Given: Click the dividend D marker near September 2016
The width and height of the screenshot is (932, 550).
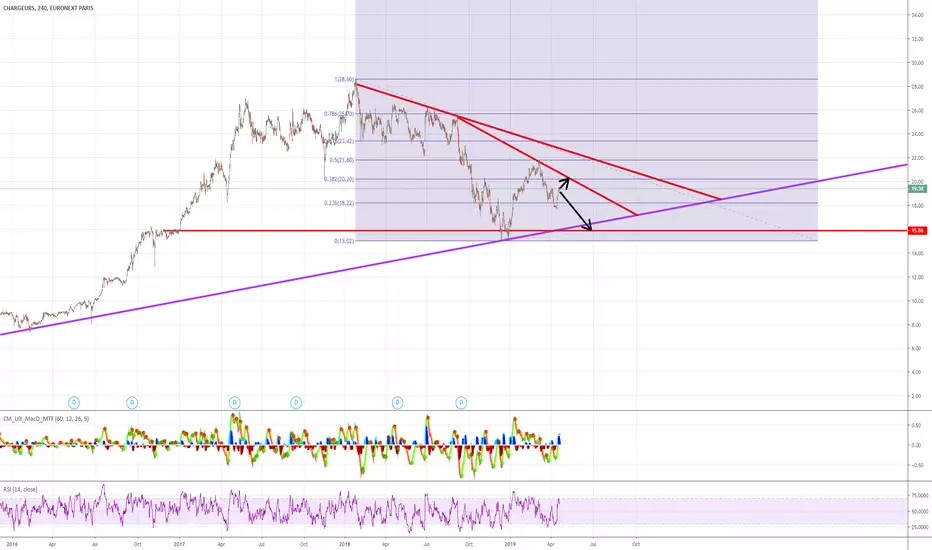Looking at the screenshot, I should pos(132,403).
